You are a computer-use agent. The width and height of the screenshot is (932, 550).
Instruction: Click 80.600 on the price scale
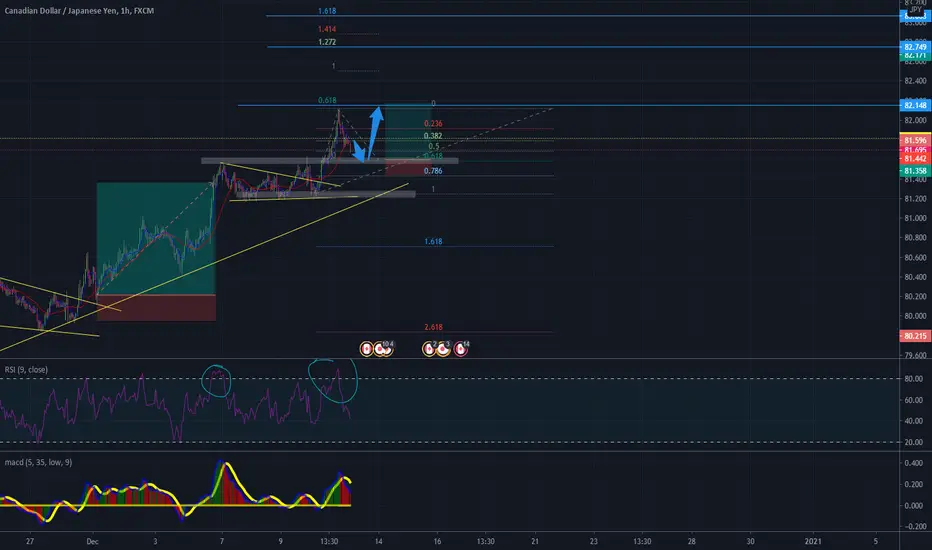point(915,257)
